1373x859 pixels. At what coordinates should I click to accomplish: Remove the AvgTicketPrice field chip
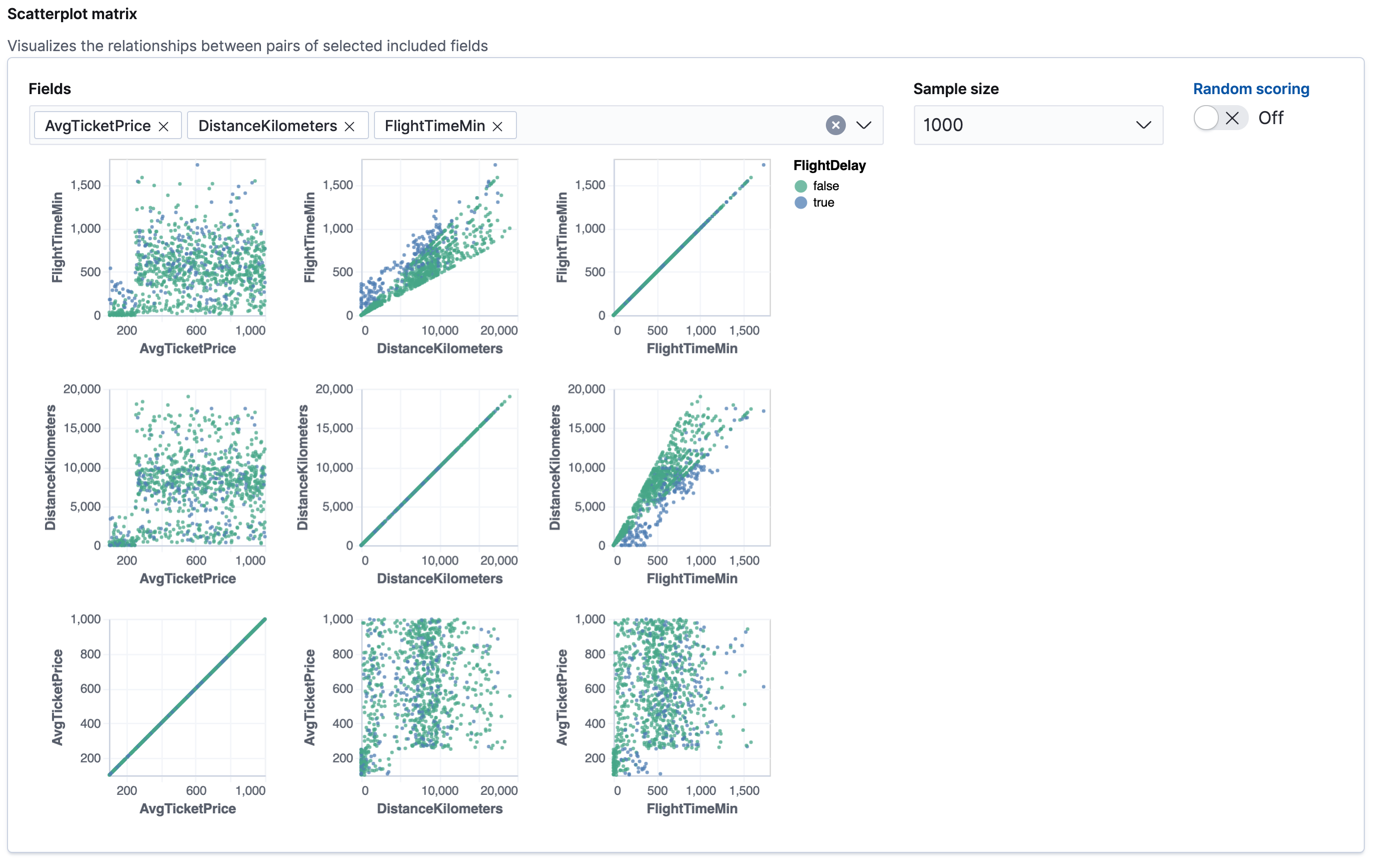(164, 125)
